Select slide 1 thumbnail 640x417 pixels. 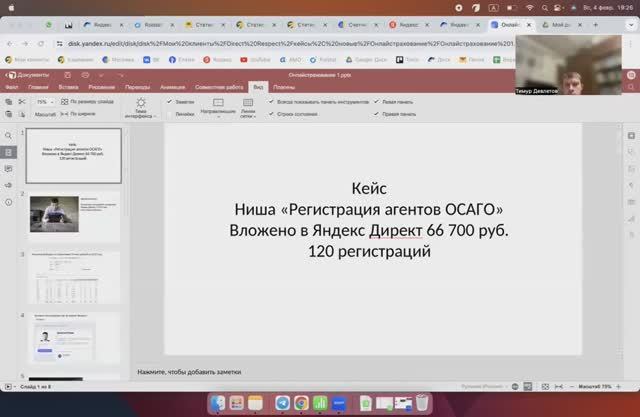click(x=73, y=155)
